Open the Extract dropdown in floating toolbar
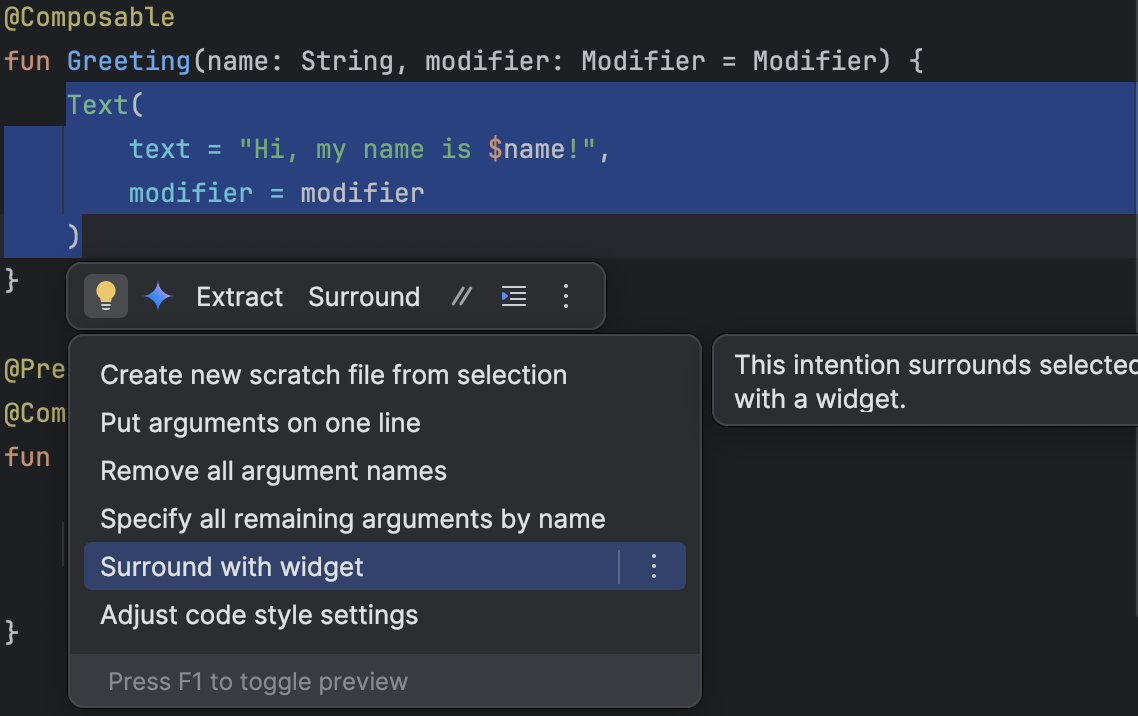Viewport: 1138px width, 716px height. click(240, 297)
